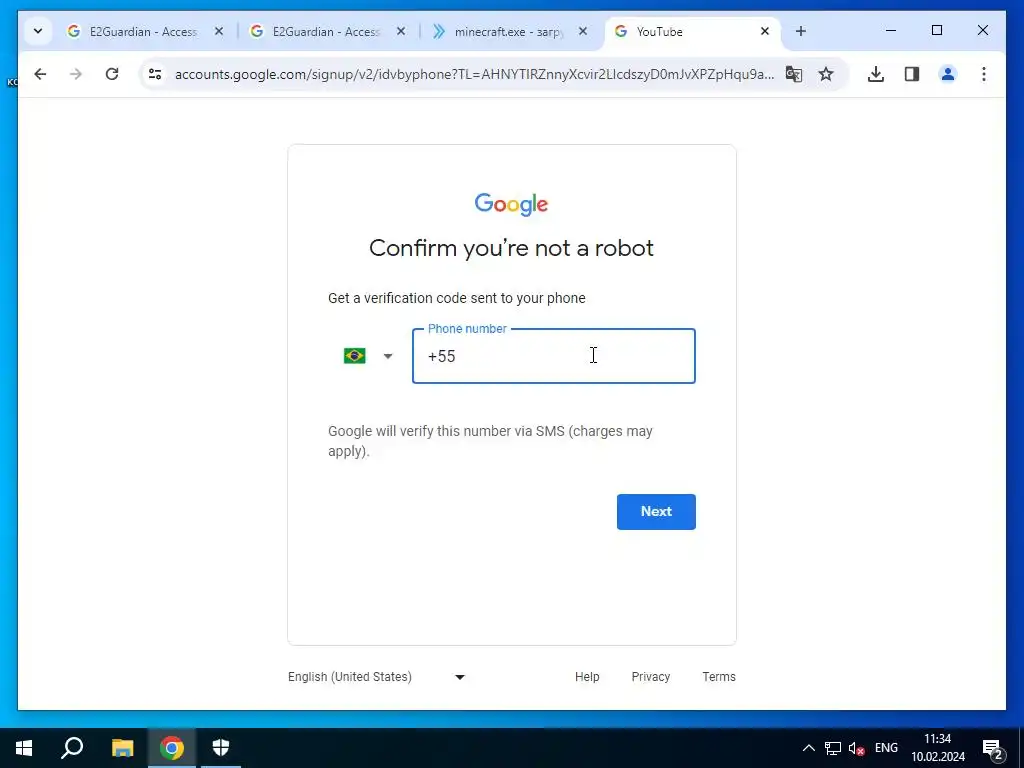This screenshot has height=768, width=1024.
Task: Switch ENG input language indicator
Action: 886,748
